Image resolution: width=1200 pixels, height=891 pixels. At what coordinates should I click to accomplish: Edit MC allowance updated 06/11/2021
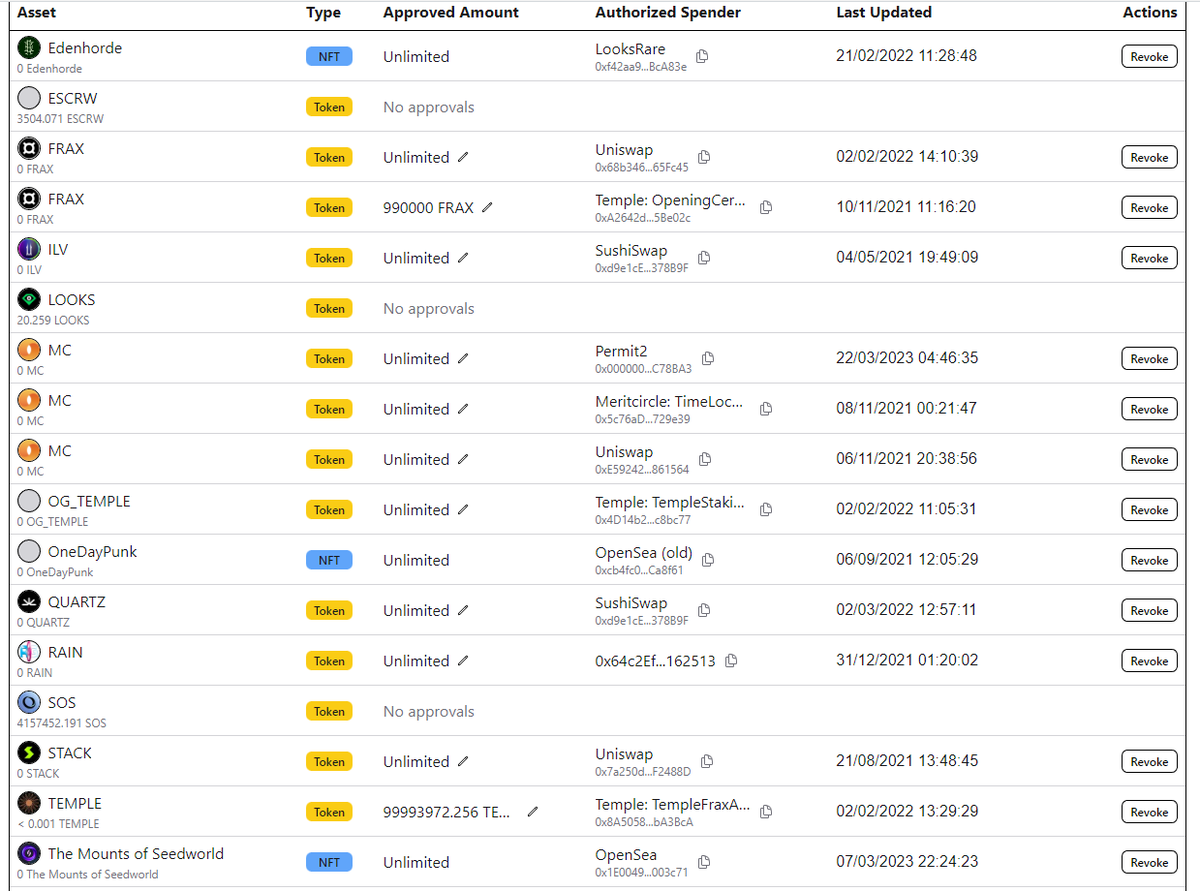pyautogui.click(x=462, y=459)
